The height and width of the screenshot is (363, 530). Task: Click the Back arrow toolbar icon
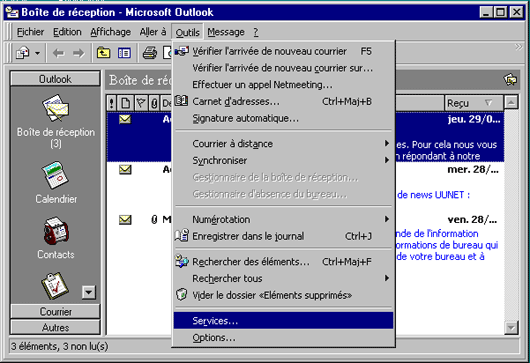click(58, 53)
